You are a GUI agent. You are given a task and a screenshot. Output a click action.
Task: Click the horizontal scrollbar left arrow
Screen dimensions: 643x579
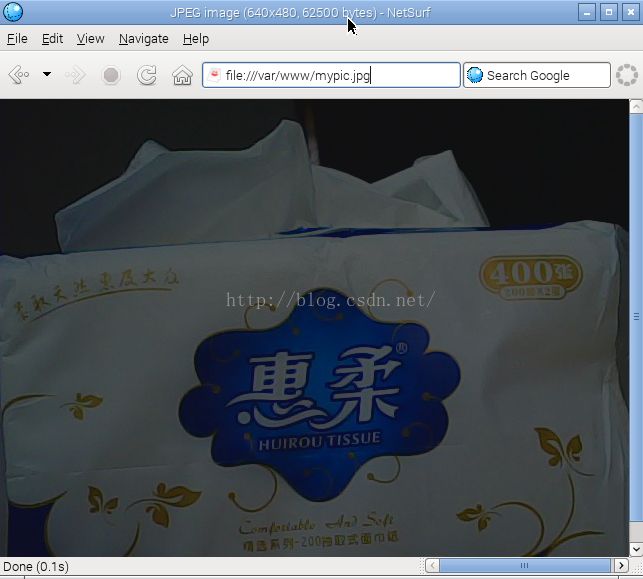point(432,566)
